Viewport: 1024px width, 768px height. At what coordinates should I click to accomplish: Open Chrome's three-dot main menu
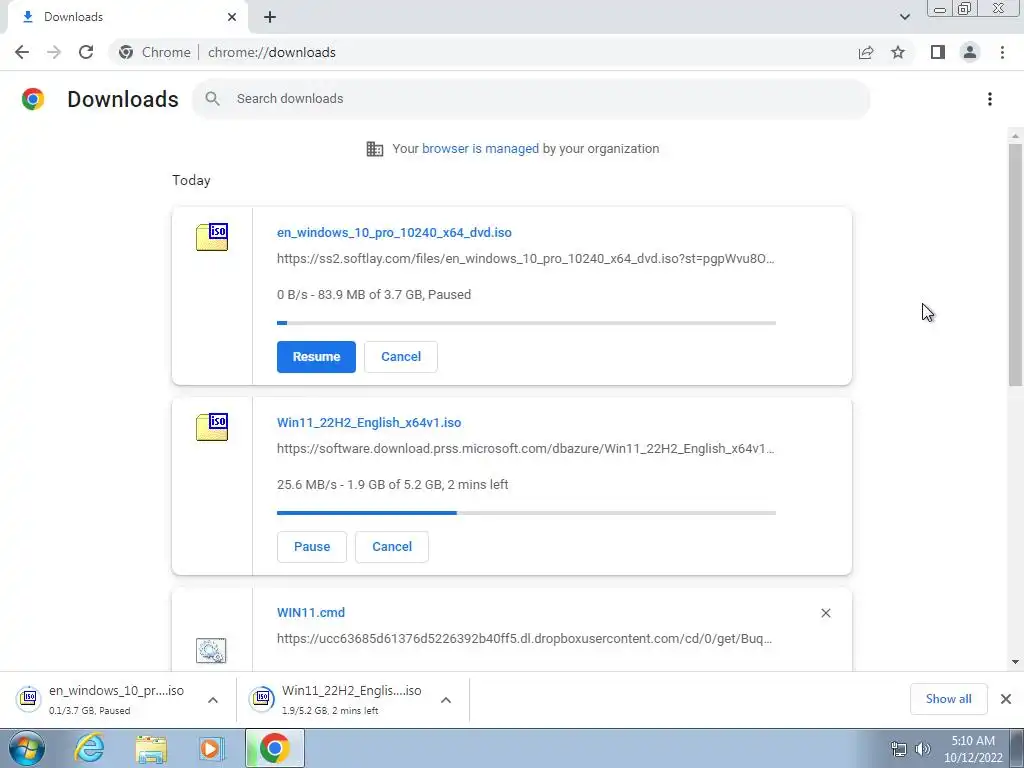[x=1002, y=52]
